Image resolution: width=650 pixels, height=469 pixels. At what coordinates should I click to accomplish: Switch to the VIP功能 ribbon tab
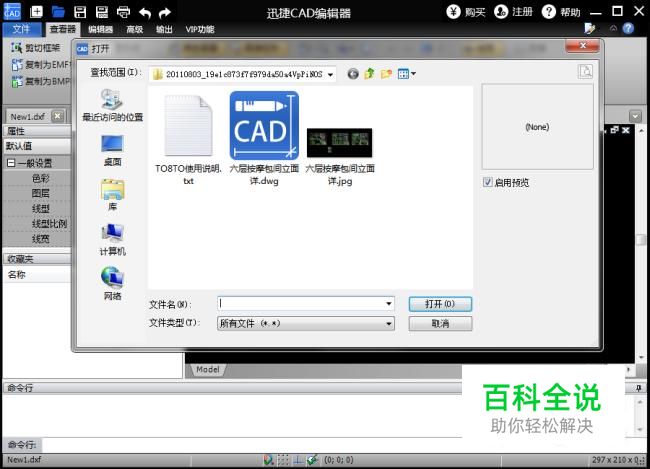(200, 29)
